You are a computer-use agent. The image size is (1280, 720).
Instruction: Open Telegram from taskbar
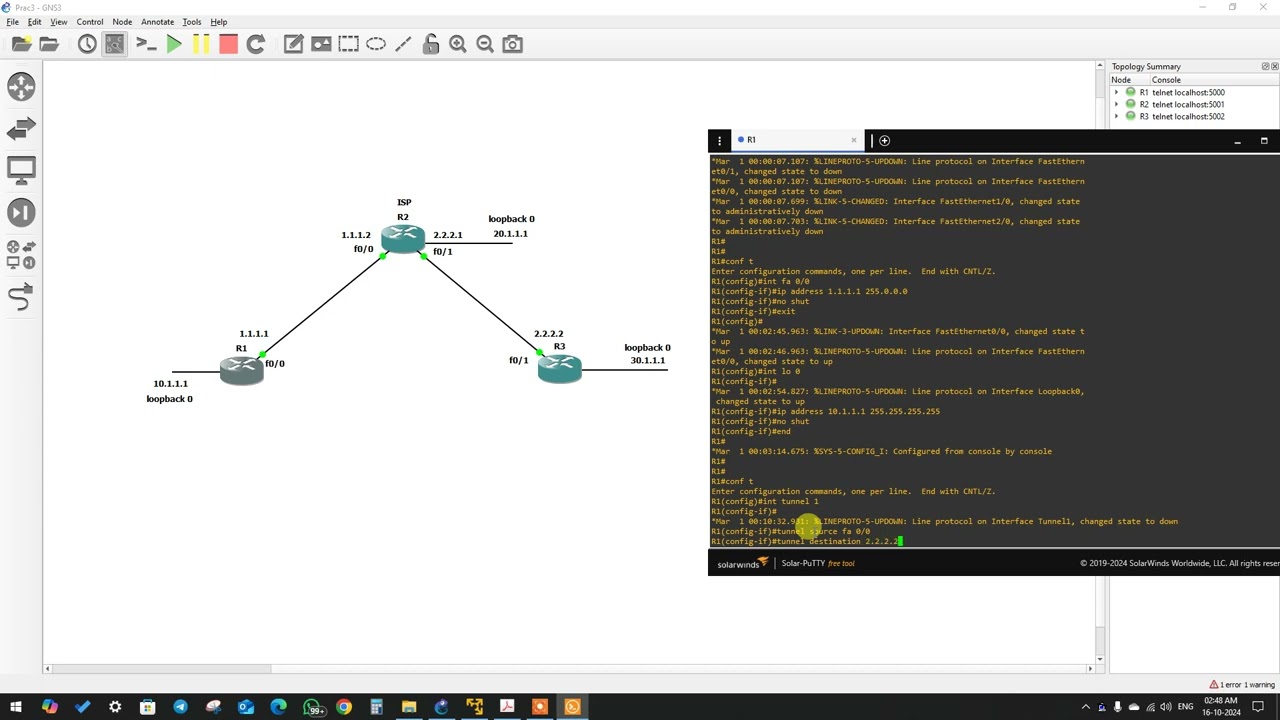point(180,707)
